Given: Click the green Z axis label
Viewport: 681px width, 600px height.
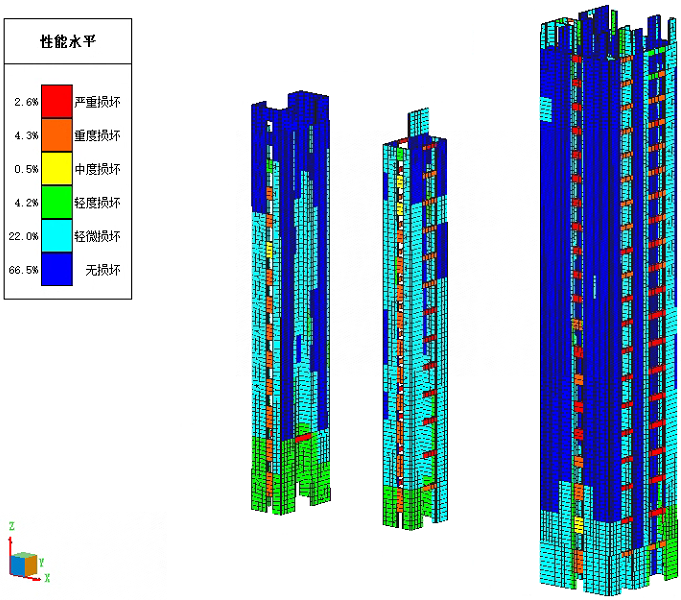Looking at the screenshot, I should tap(10, 526).
